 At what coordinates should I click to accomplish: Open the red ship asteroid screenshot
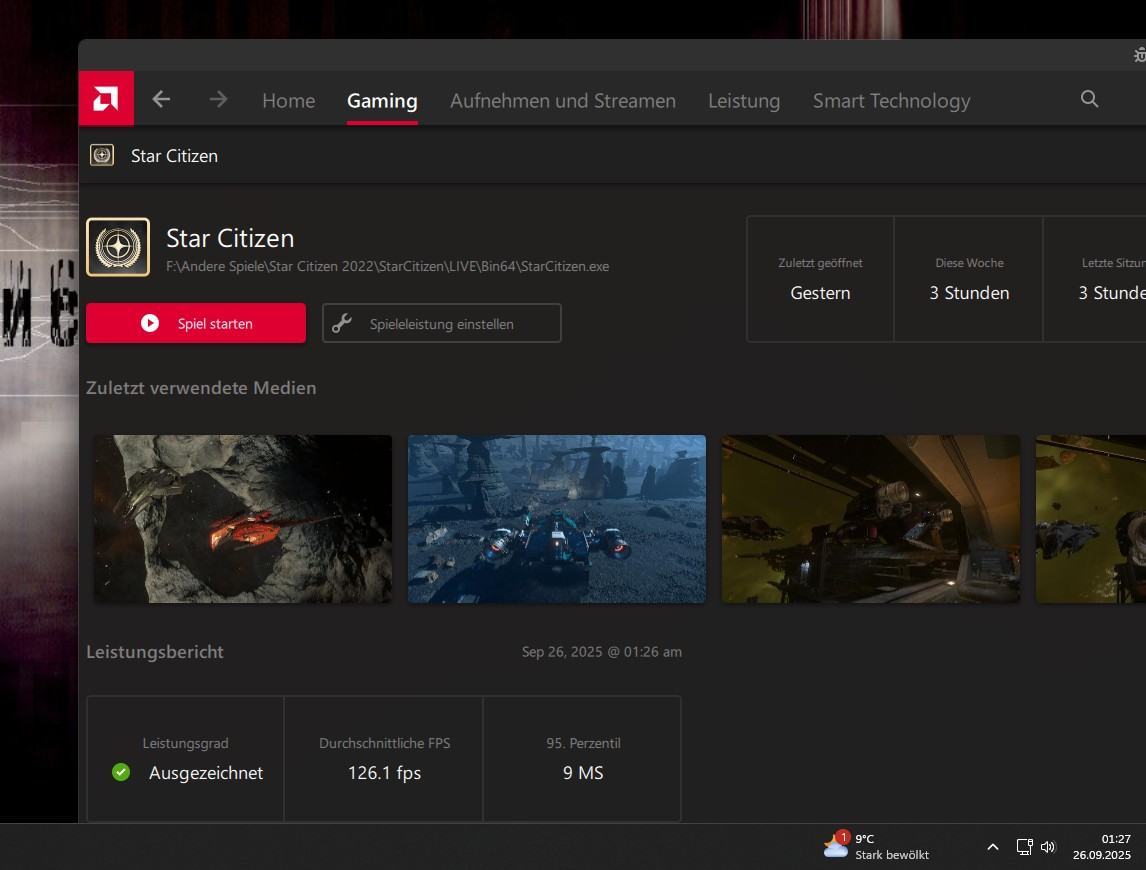pyautogui.click(x=243, y=519)
